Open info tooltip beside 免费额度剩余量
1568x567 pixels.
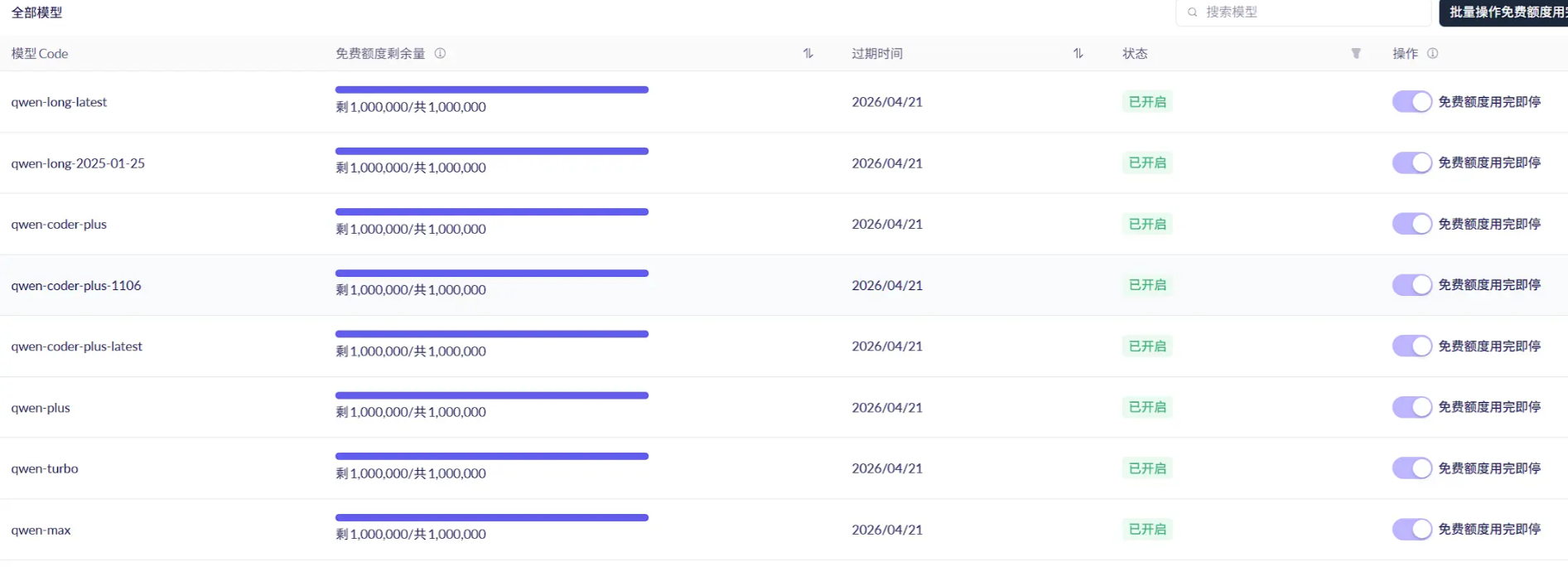[440, 53]
